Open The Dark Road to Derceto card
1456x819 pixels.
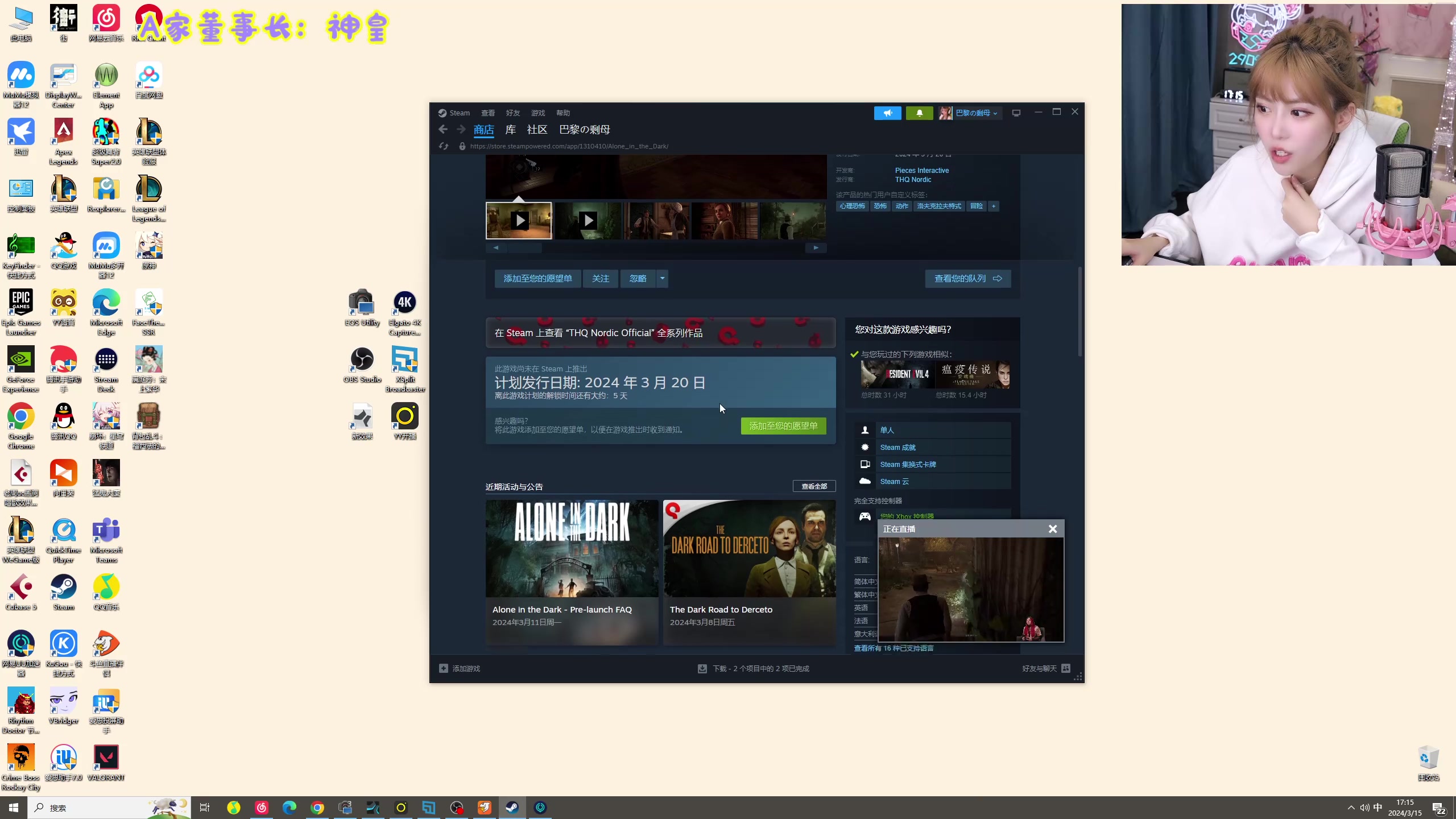[749, 572]
